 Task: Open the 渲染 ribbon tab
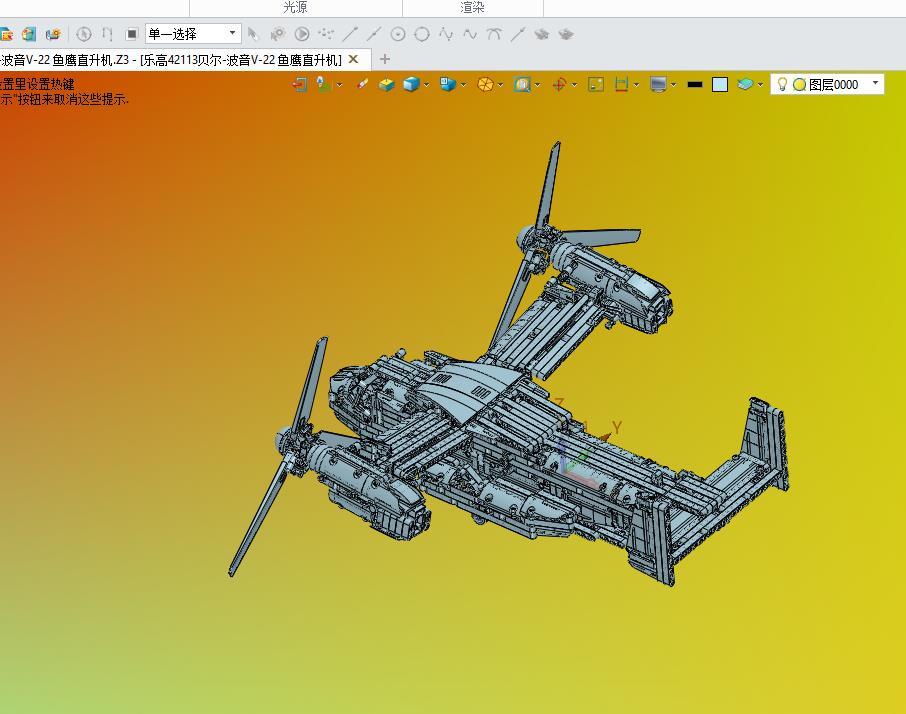pos(472,8)
